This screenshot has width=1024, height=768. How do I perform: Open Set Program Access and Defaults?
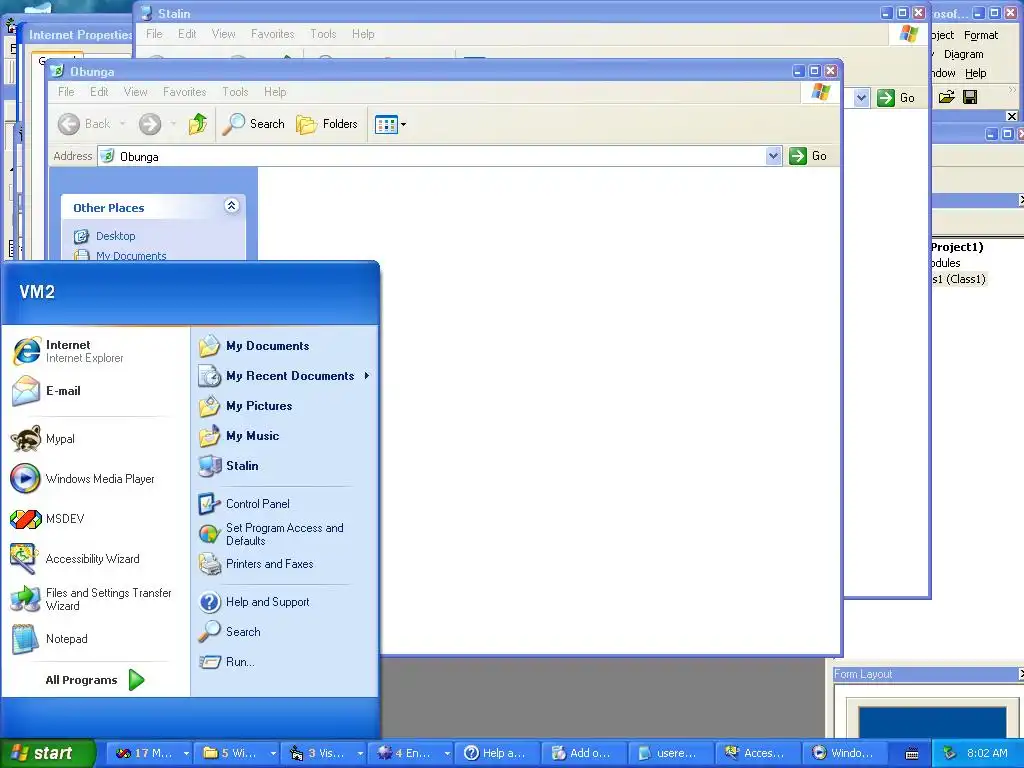click(284, 534)
